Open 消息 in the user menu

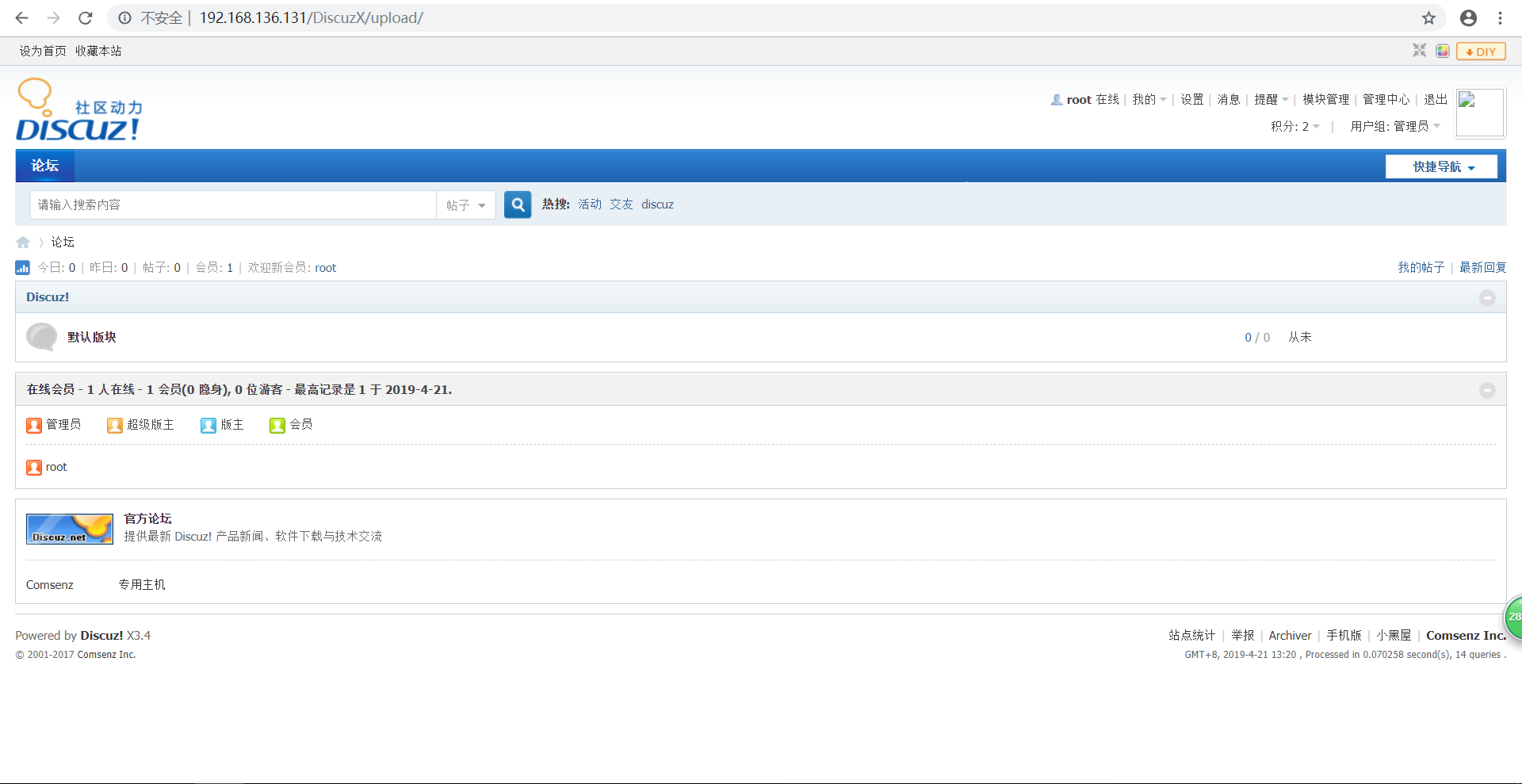click(1229, 99)
